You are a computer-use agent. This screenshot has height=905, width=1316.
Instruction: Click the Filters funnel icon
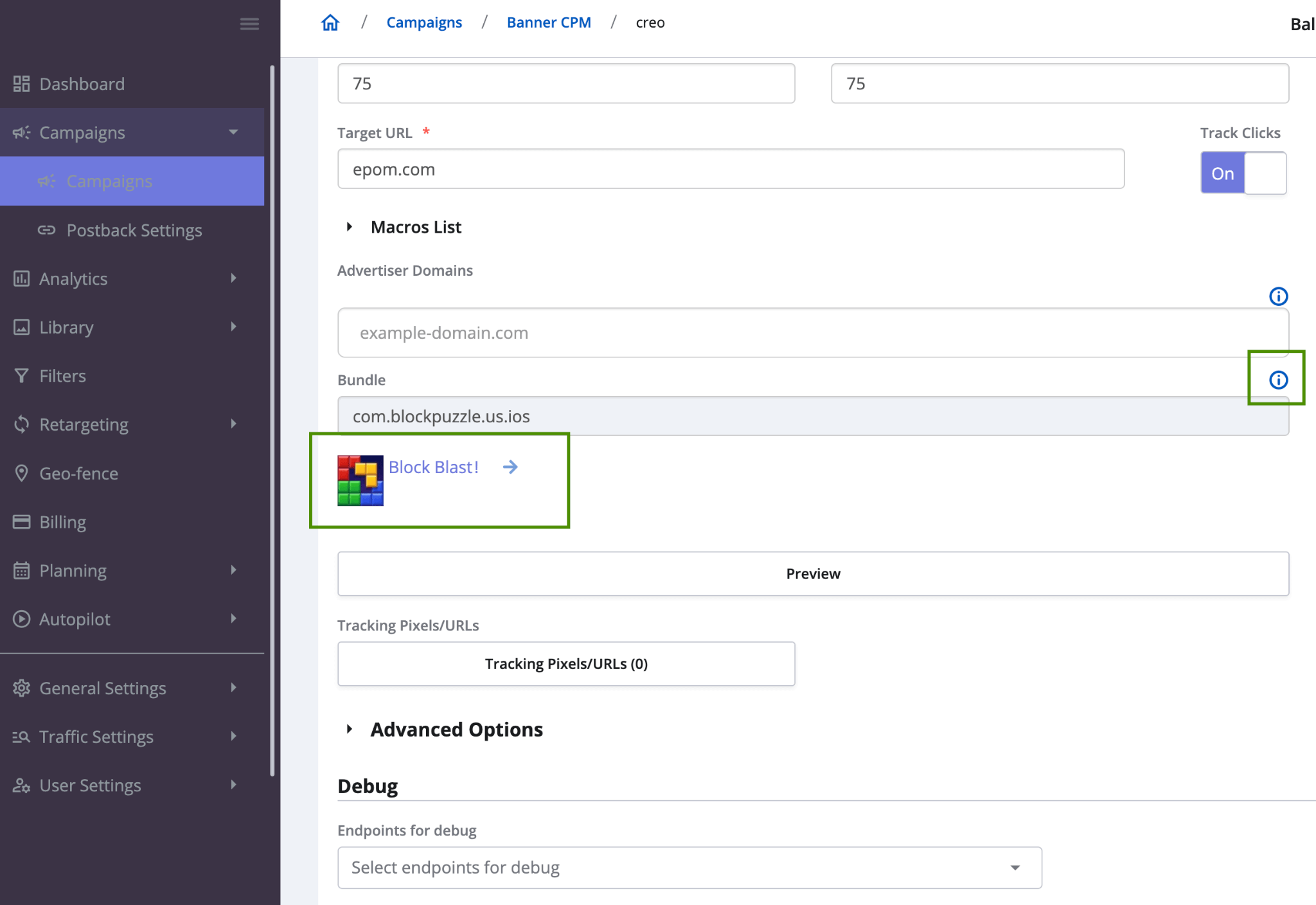(22, 375)
